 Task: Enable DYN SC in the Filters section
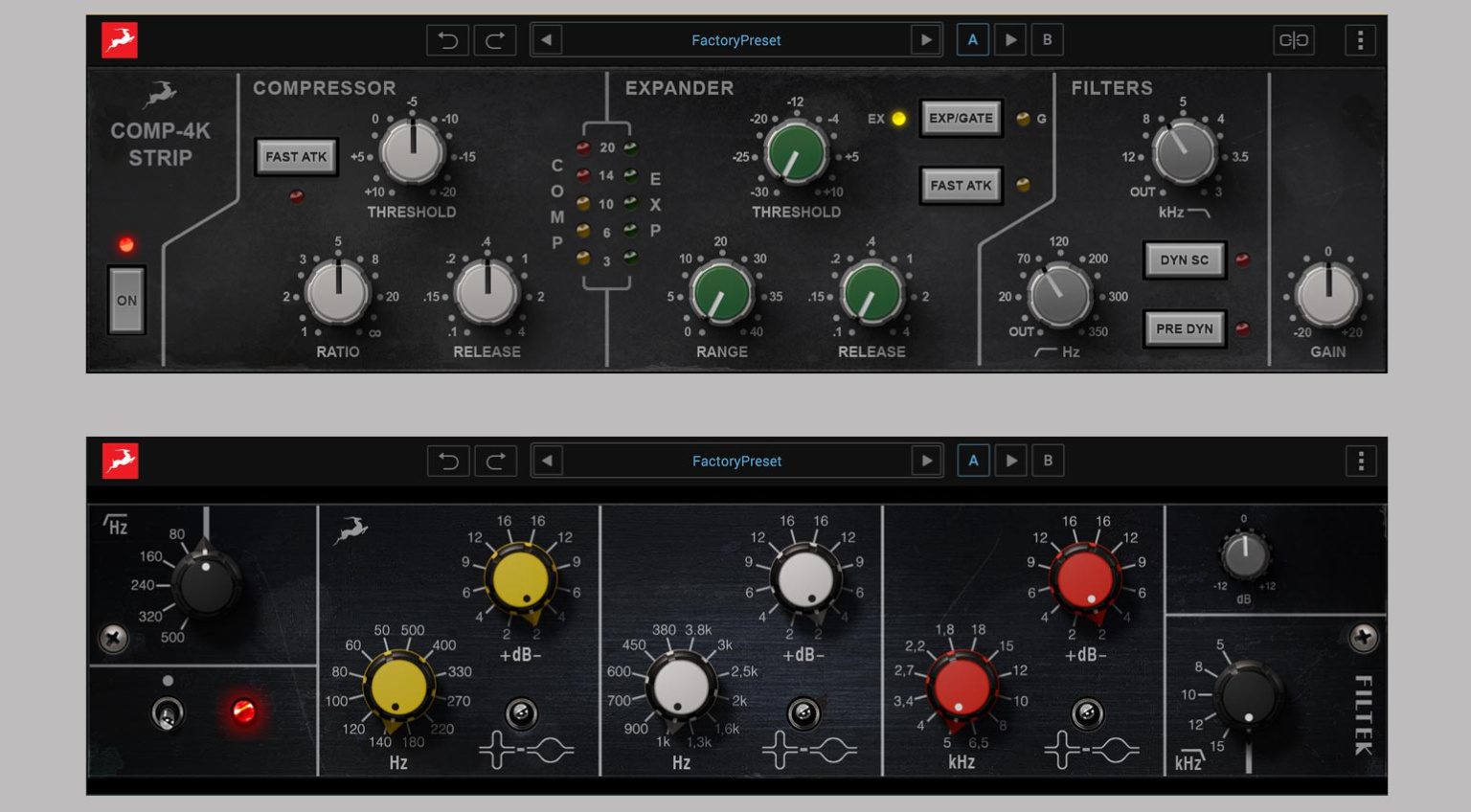pos(1185,259)
